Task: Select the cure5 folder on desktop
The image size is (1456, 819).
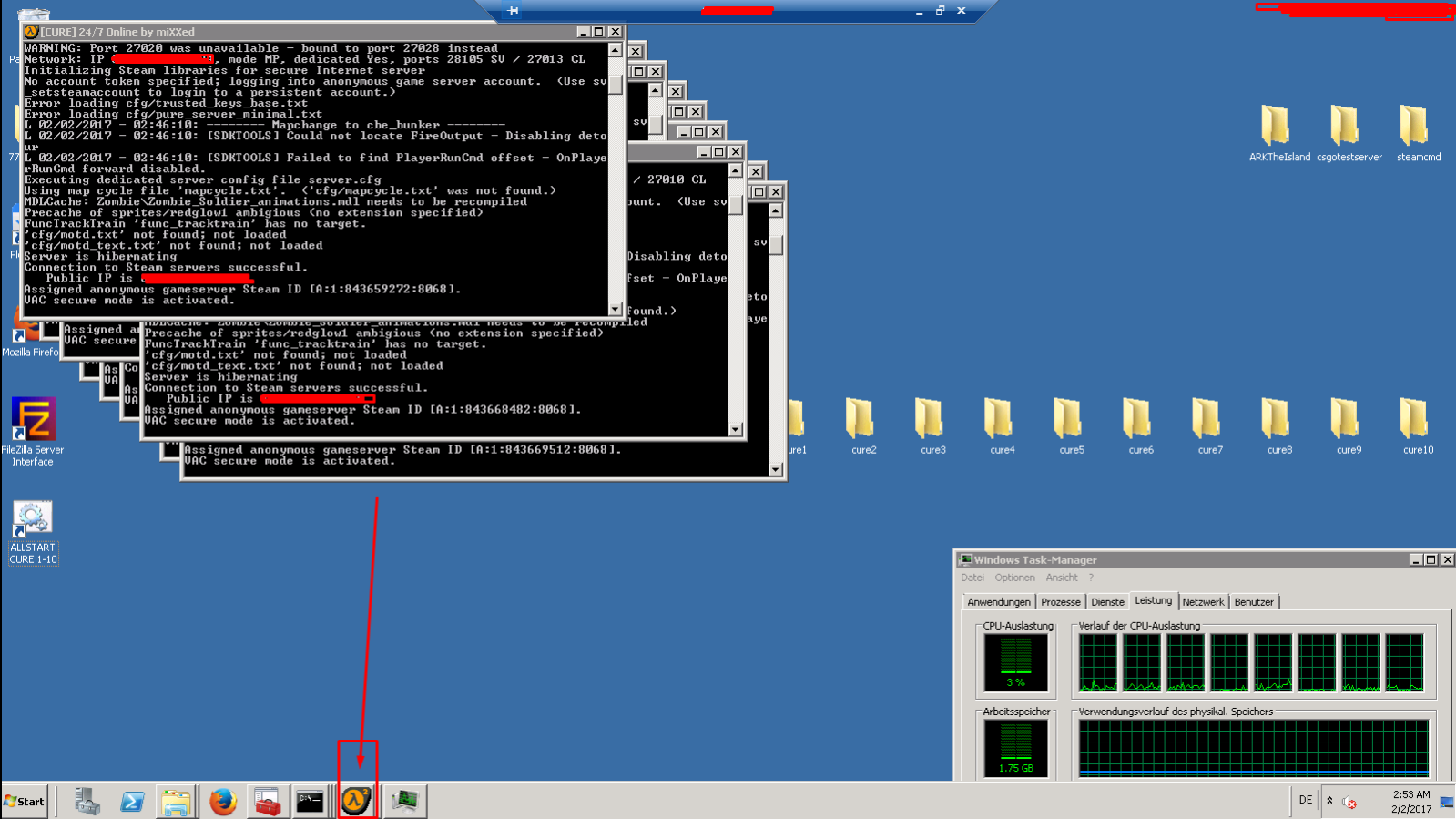Action: pos(1070,425)
